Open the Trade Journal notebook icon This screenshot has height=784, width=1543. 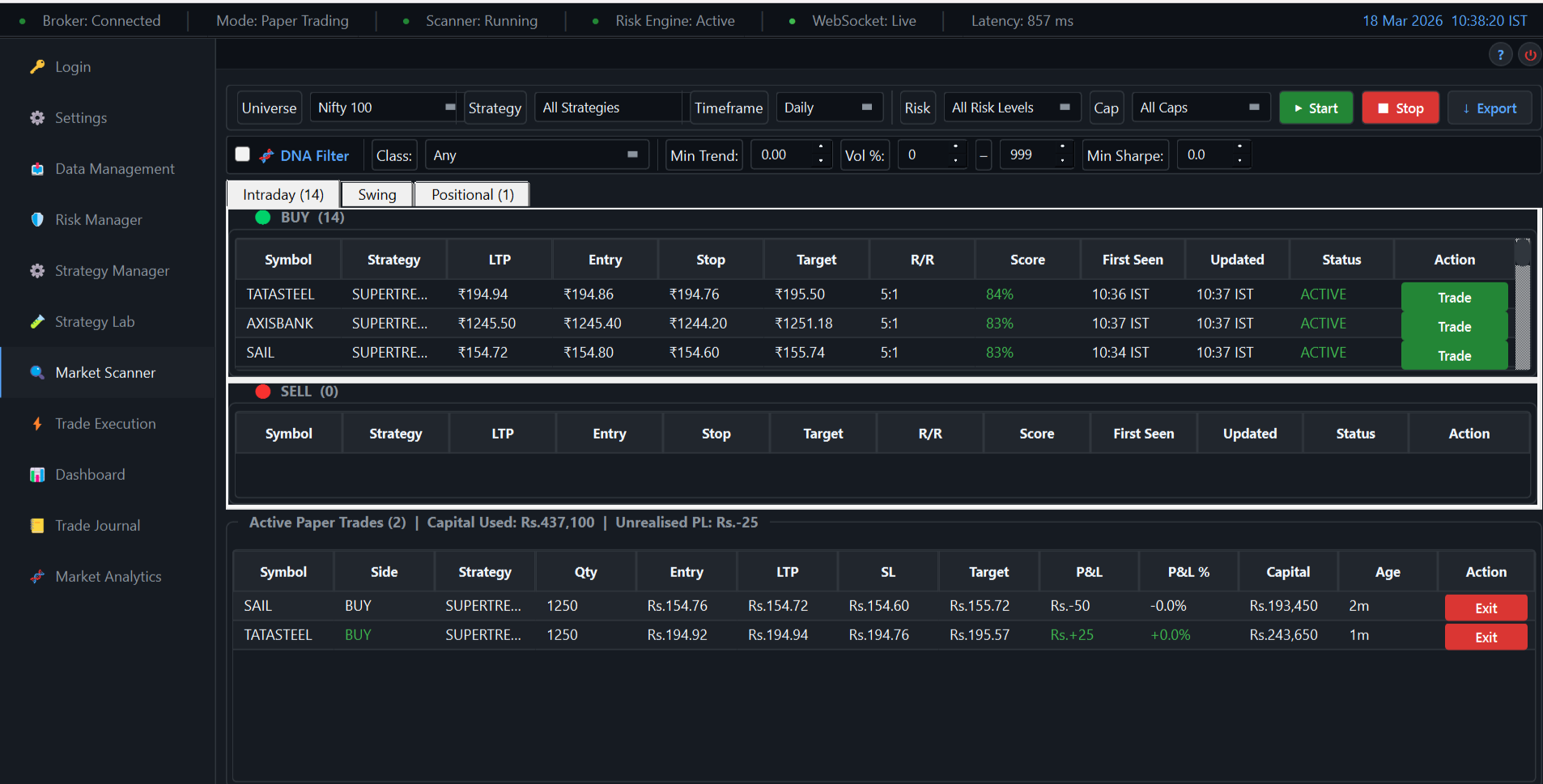point(37,525)
